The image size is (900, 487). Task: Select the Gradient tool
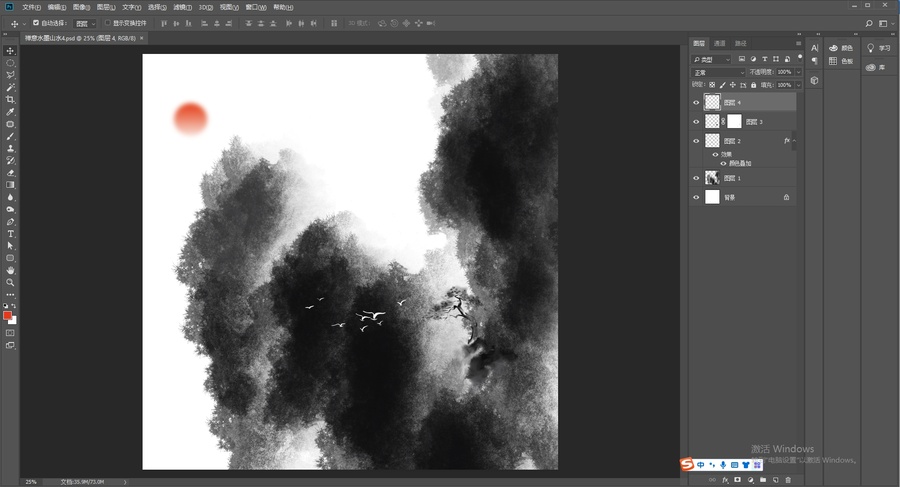10,185
